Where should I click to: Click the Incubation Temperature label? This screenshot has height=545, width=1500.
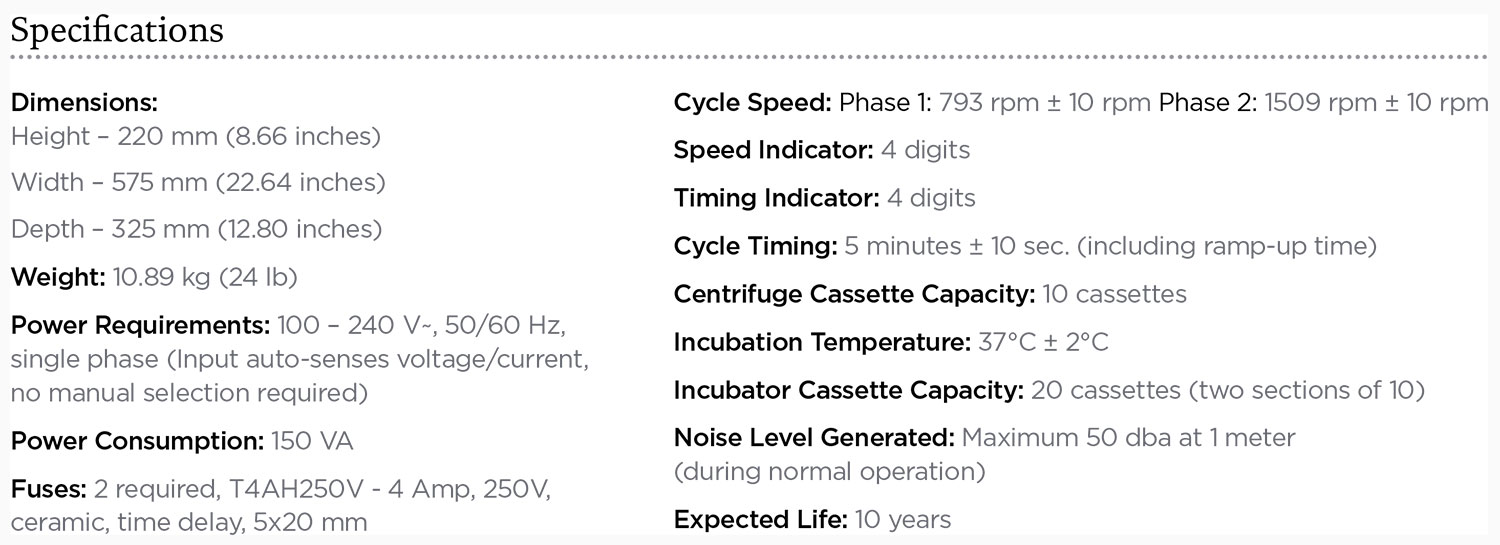(822, 342)
